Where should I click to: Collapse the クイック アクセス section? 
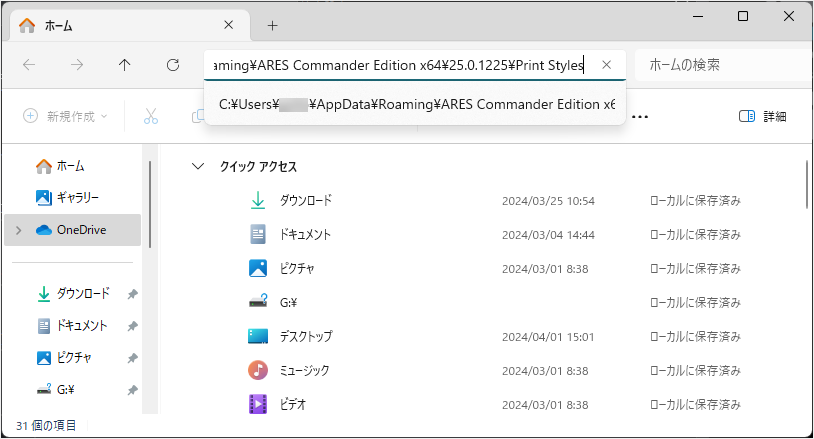[198, 167]
